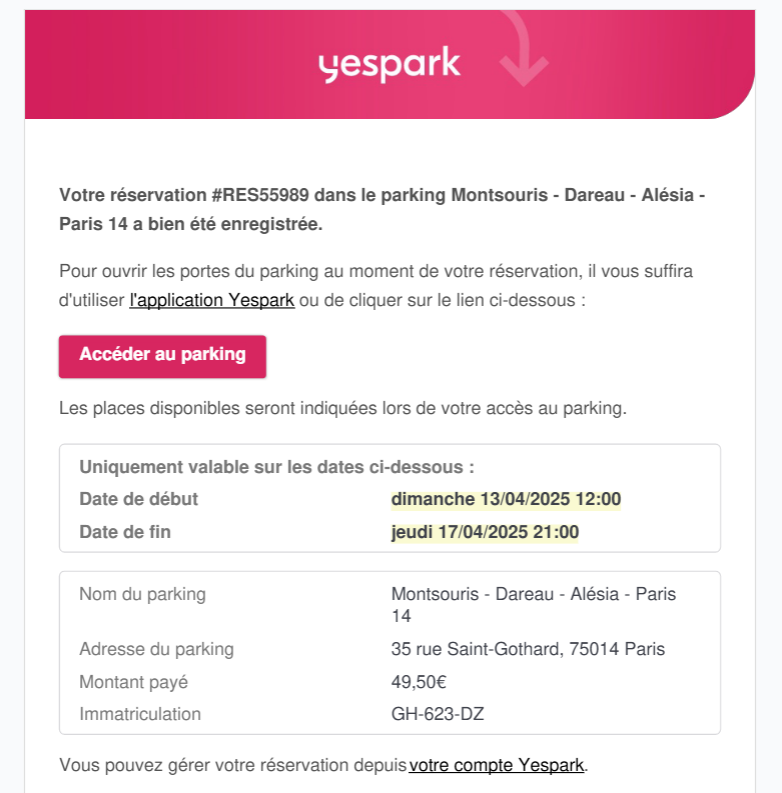Open the votre compte Yespark link

point(497,765)
